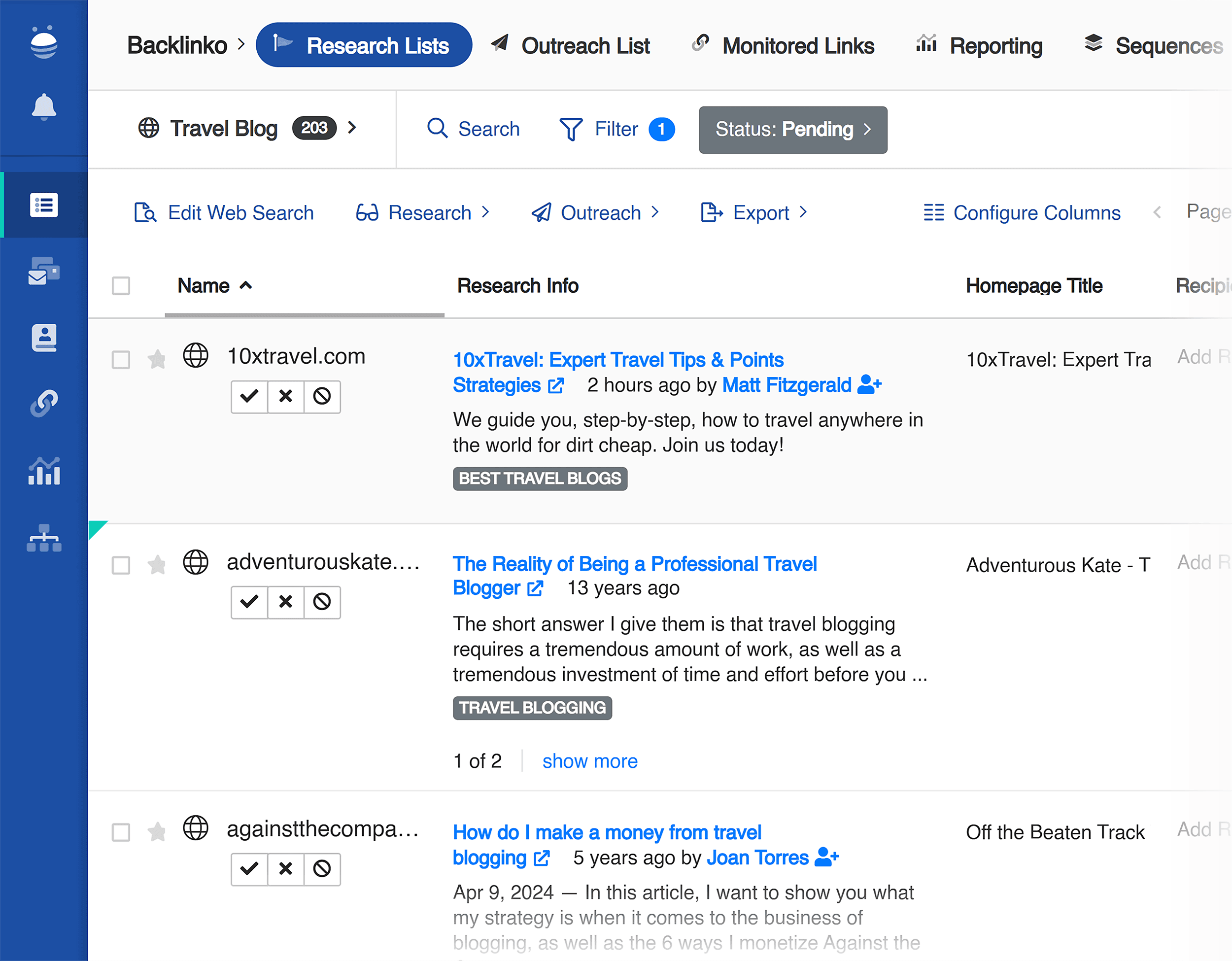Expand the Export menu
Screen dimensions: 1232x961
(x=754, y=212)
